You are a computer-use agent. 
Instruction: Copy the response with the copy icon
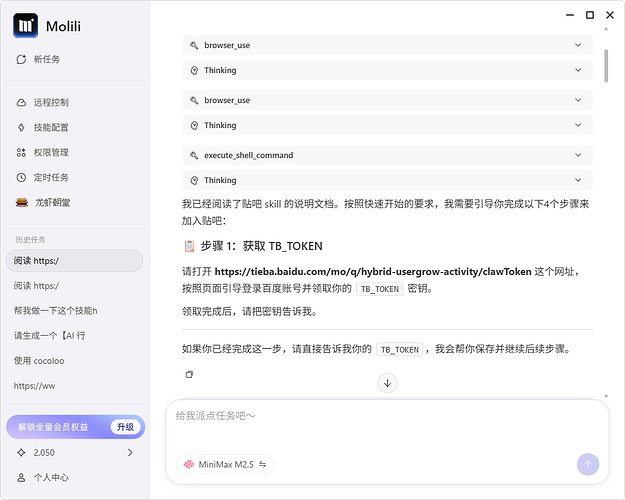189,374
